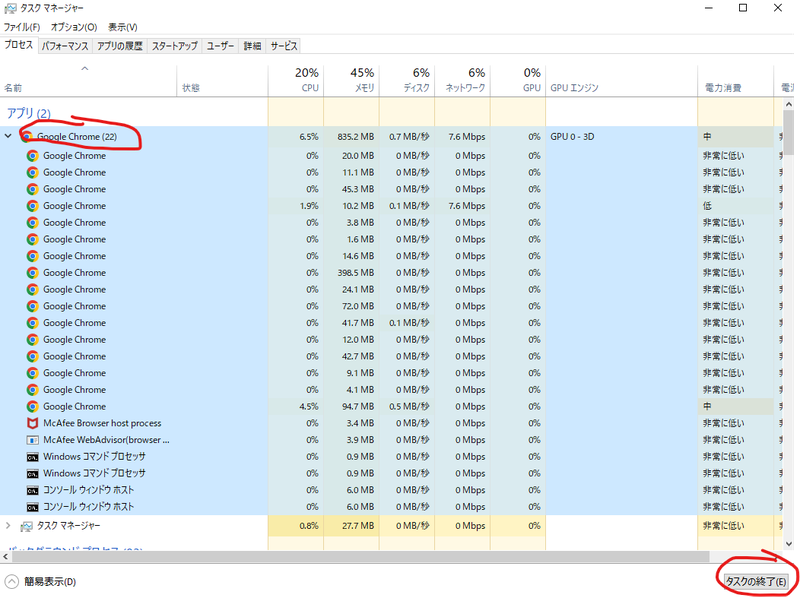
Task: Click the horizontal scrollbar thumb
Action: 360,556
